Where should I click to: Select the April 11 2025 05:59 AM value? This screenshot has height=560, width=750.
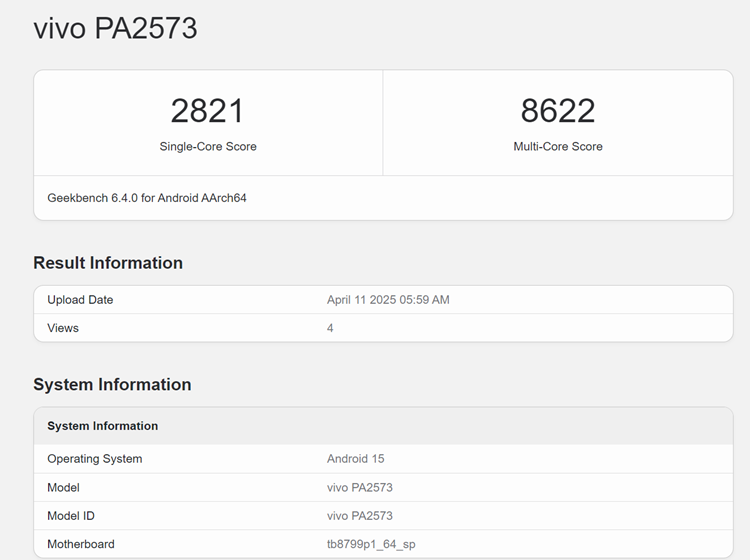(x=388, y=300)
